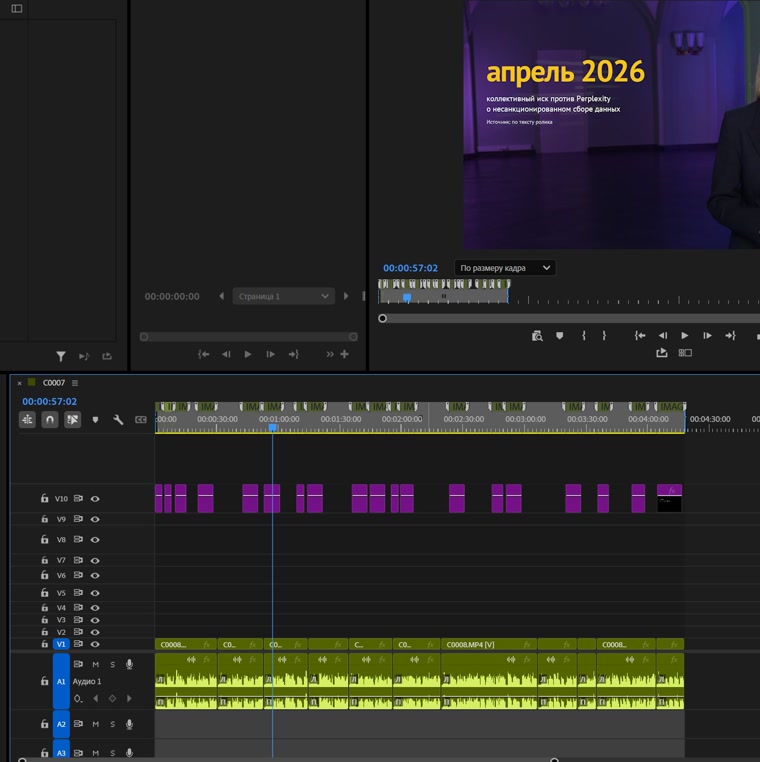The image size is (760, 762).
Task: Solo audio track A1
Action: [x=113, y=664]
